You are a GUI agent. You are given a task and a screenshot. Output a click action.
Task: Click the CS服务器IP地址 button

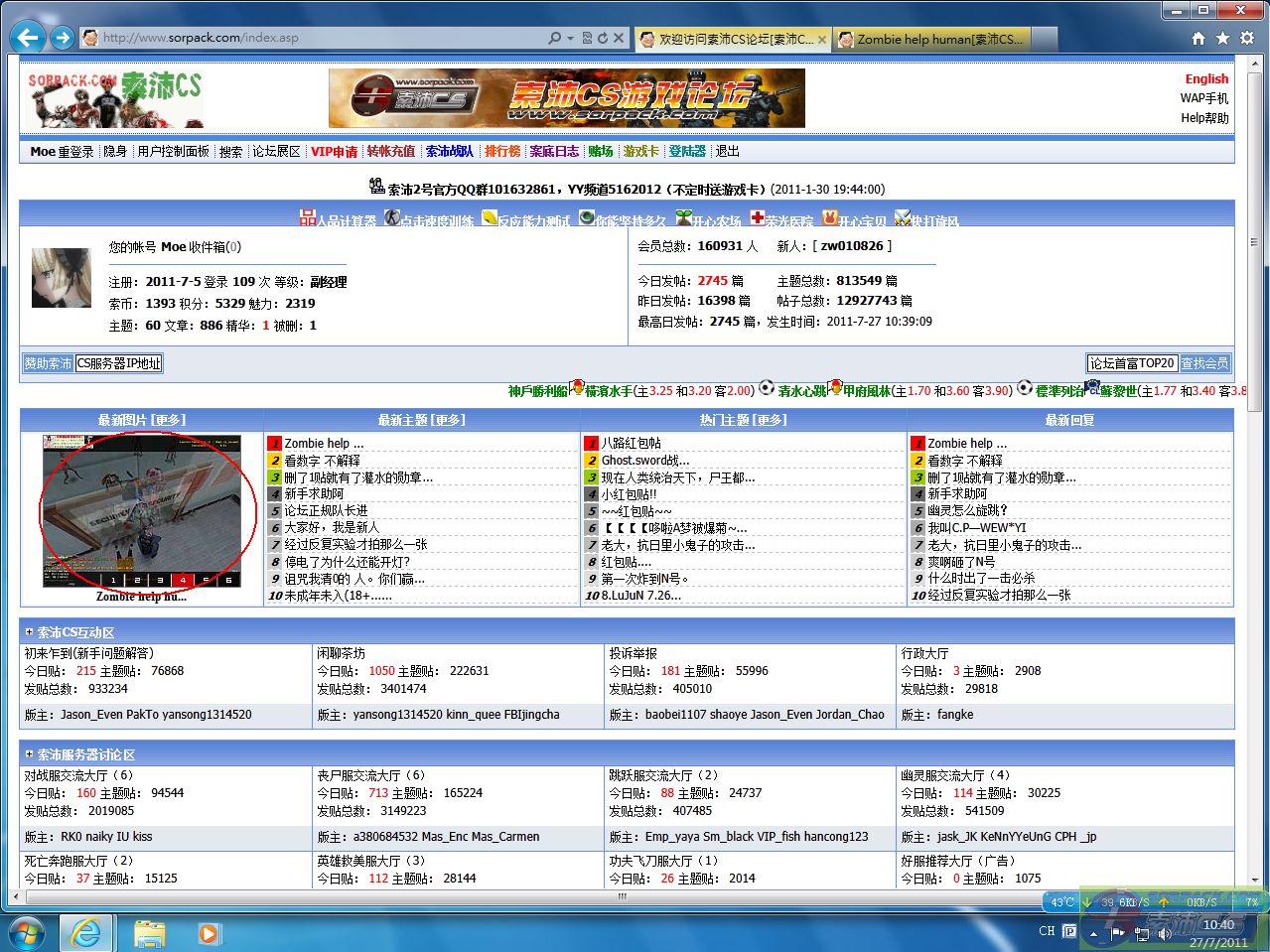pyautogui.click(x=118, y=363)
